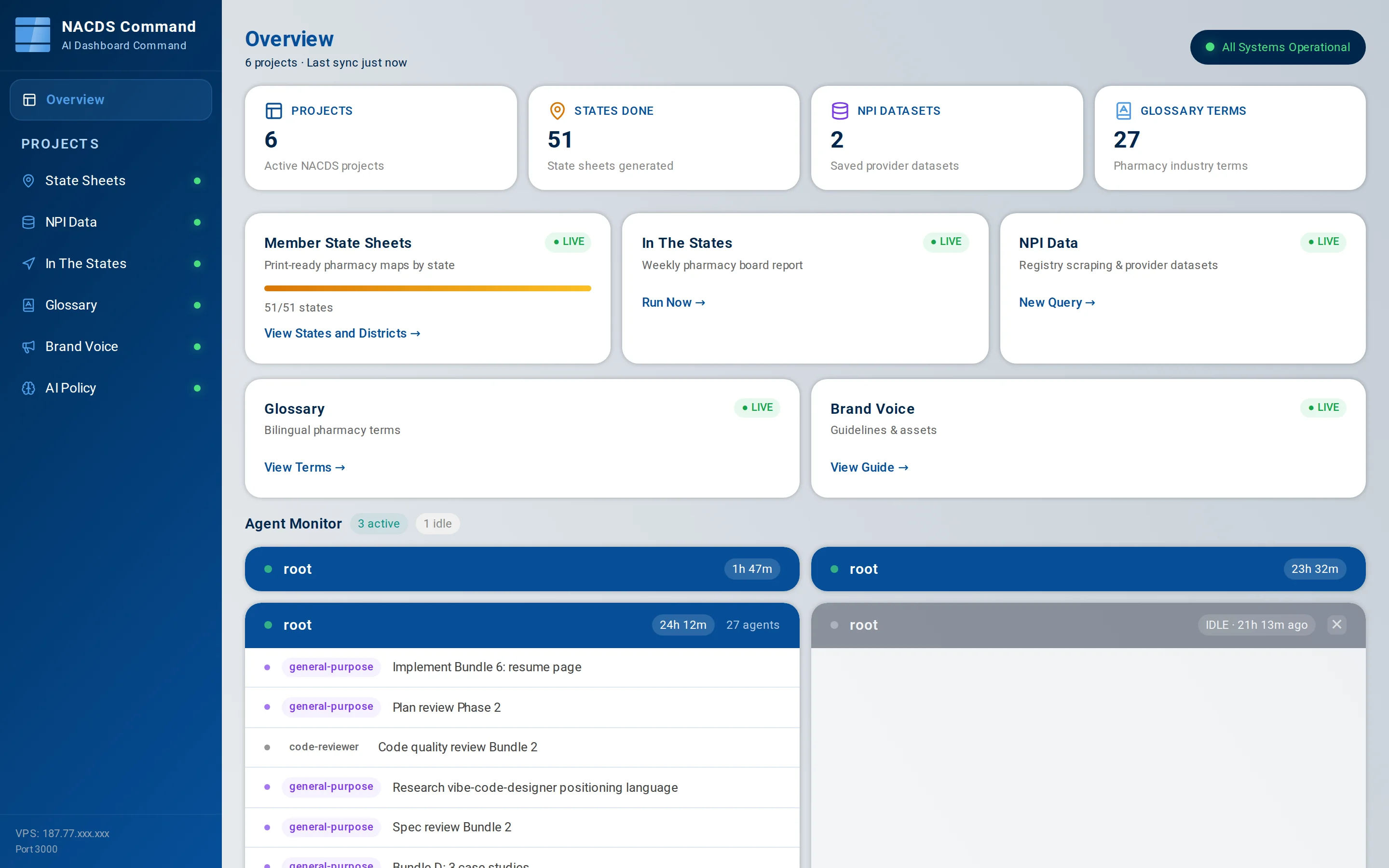Image resolution: width=1389 pixels, height=868 pixels.
Task: Click green status dot next to AI Policy
Action: click(x=197, y=388)
